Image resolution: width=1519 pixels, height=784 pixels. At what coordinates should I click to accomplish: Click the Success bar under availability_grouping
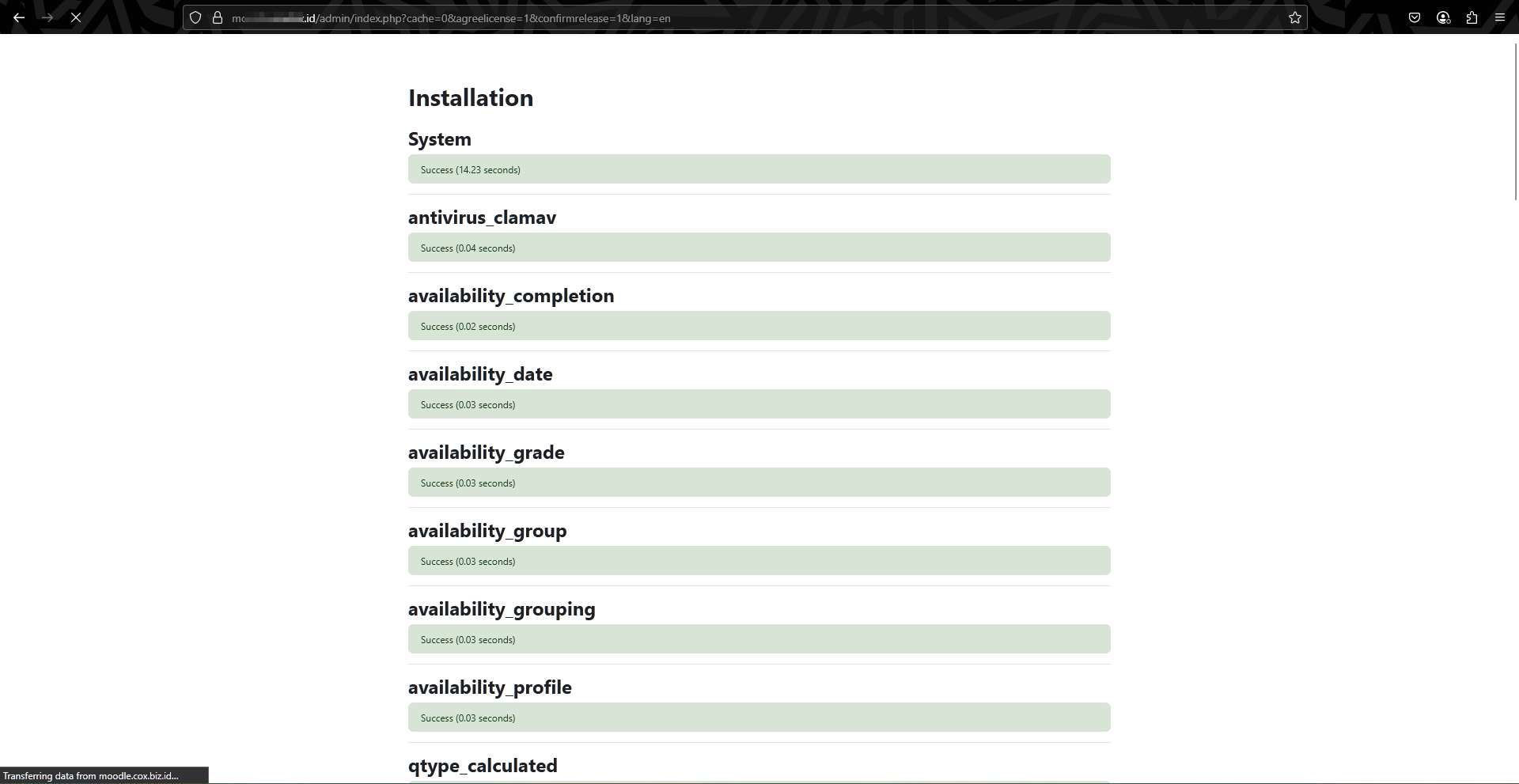(x=758, y=638)
